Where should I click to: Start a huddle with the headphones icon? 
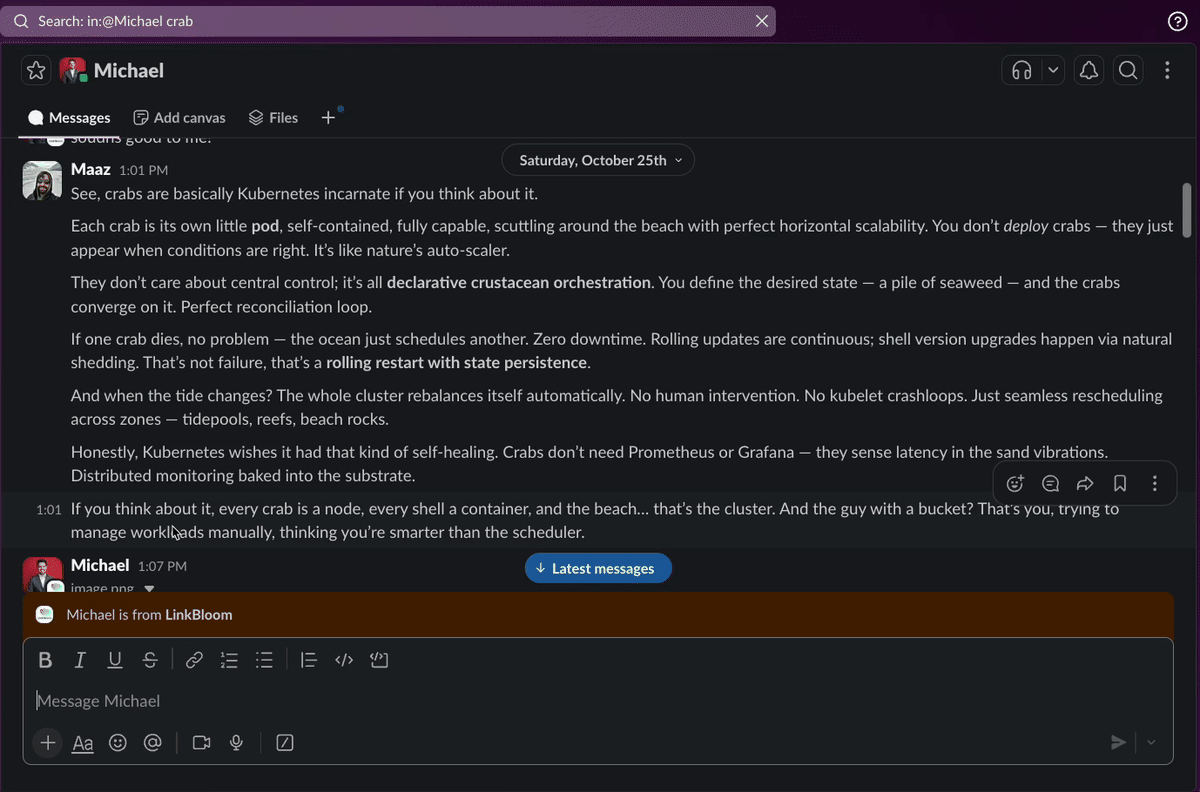[1021, 70]
